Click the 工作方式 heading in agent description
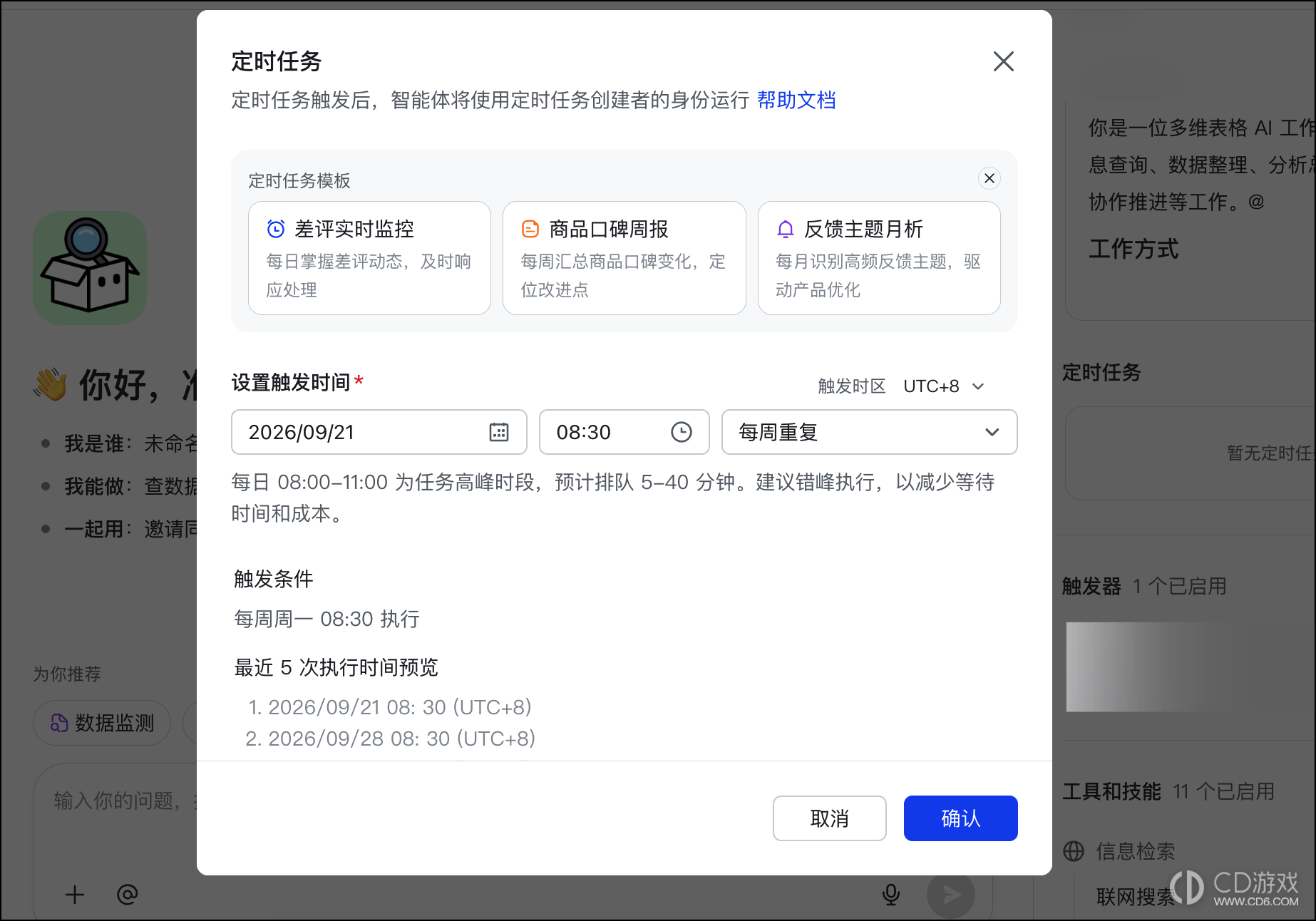 [1133, 249]
